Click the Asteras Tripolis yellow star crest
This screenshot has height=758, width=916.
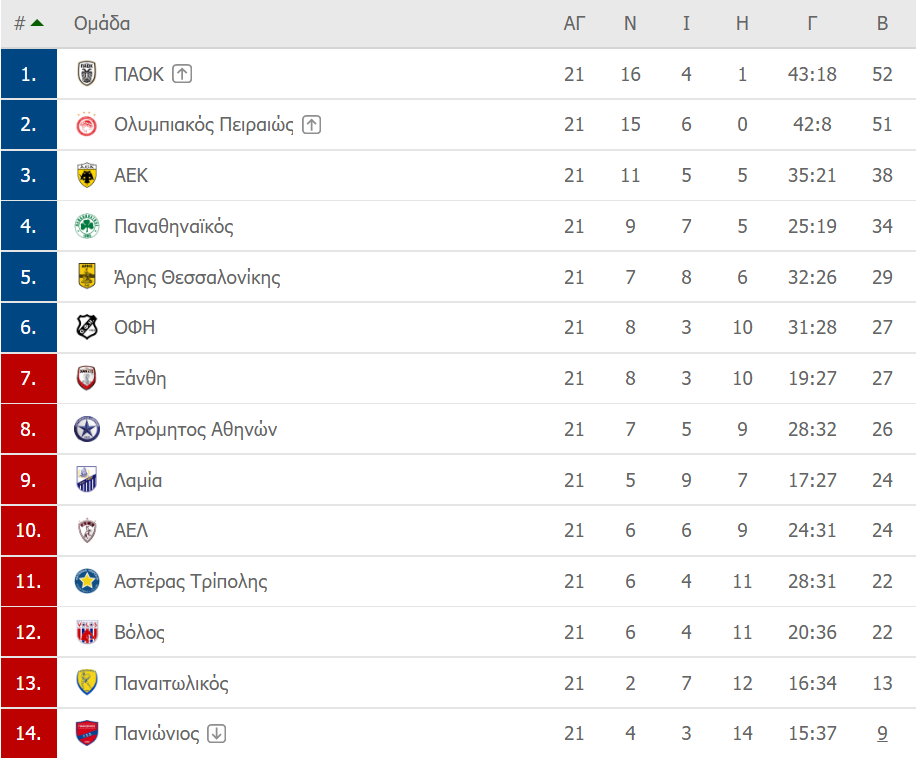tap(87, 581)
